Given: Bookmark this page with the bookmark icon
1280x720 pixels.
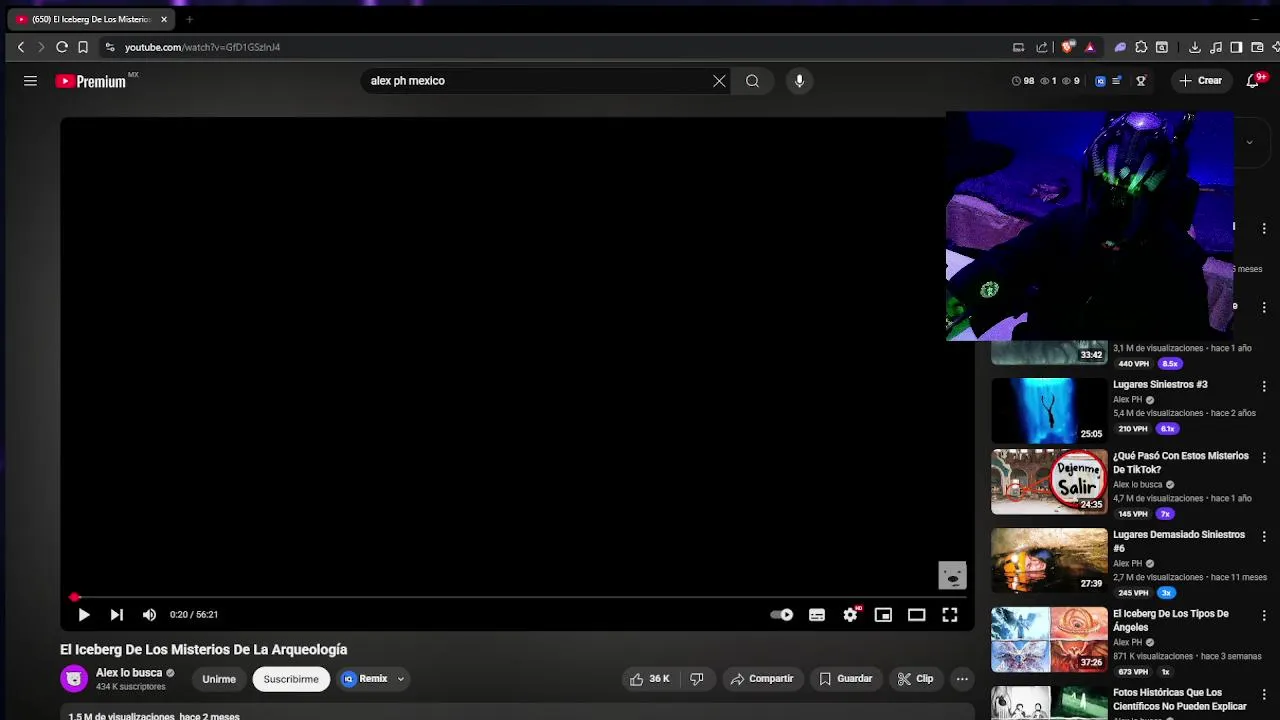Looking at the screenshot, I should (83, 47).
